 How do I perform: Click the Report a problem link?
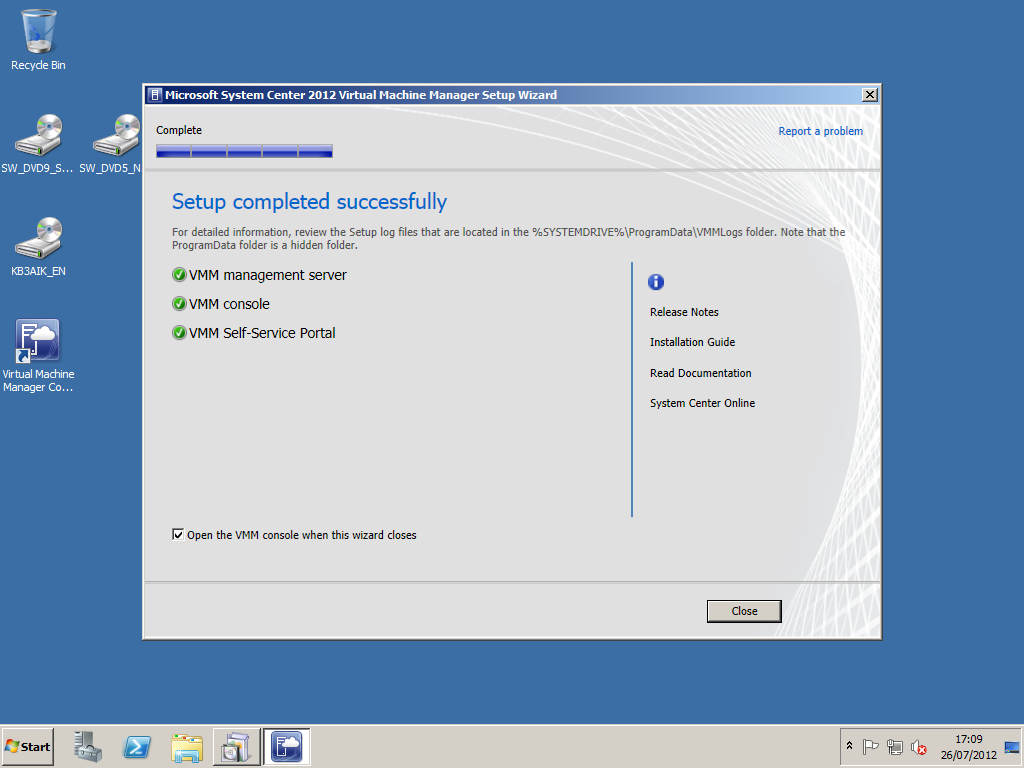coord(820,131)
